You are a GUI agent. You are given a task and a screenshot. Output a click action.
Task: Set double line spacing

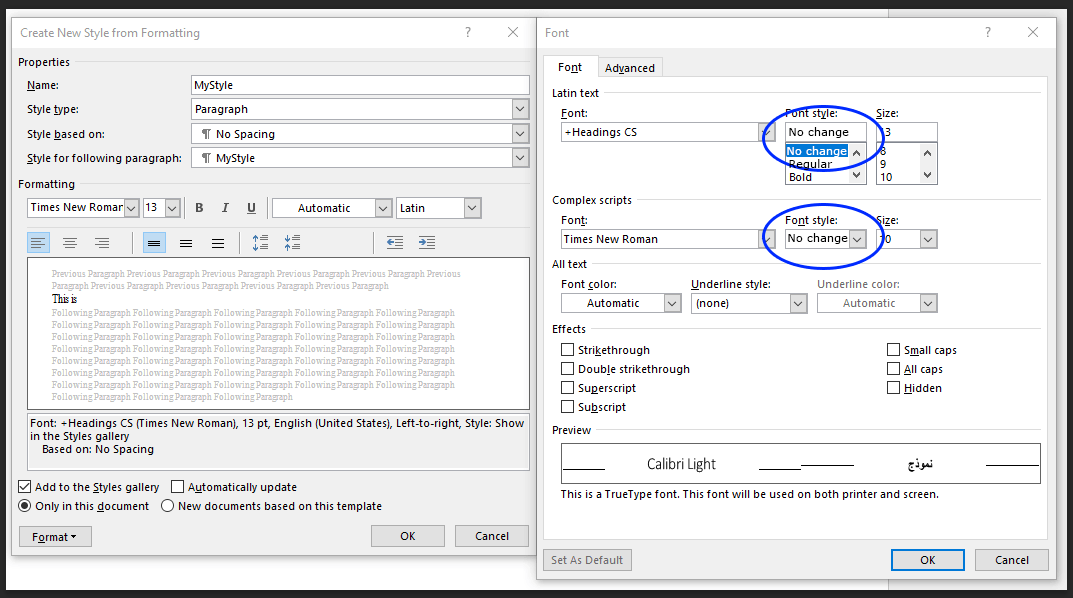tap(218, 243)
